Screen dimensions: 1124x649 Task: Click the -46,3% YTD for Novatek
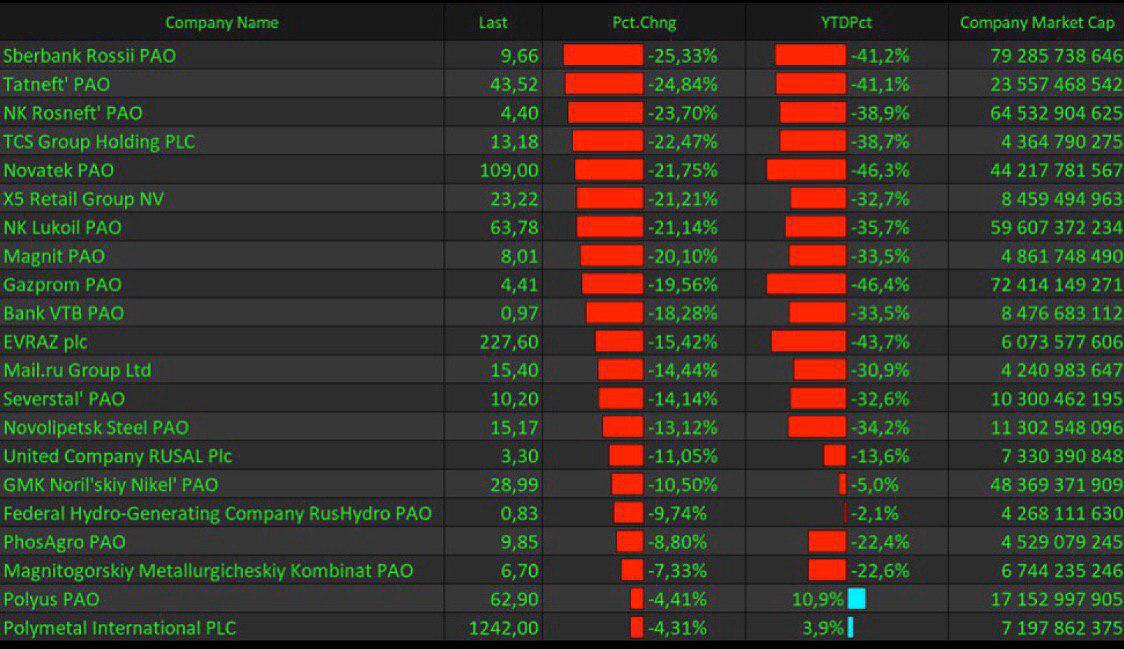click(880, 171)
